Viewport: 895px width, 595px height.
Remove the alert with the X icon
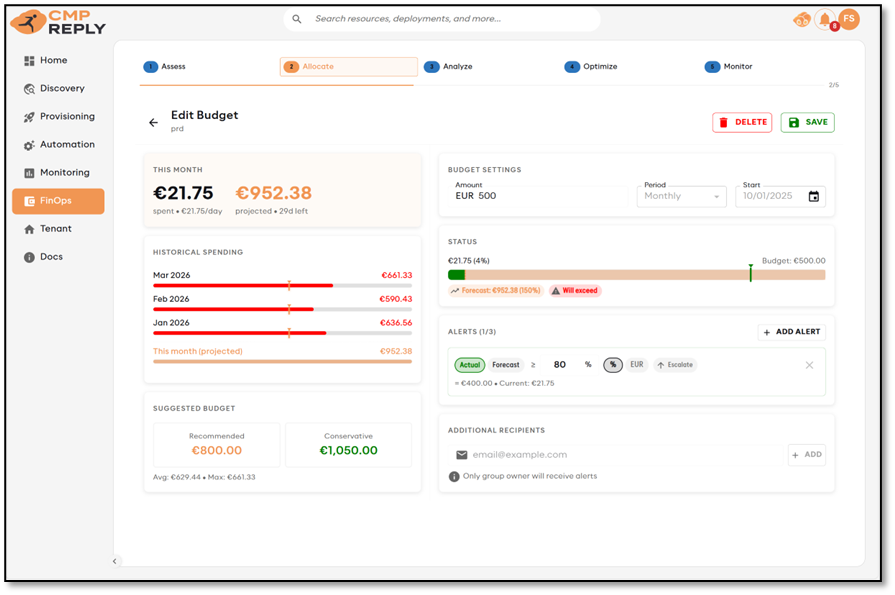[809, 365]
